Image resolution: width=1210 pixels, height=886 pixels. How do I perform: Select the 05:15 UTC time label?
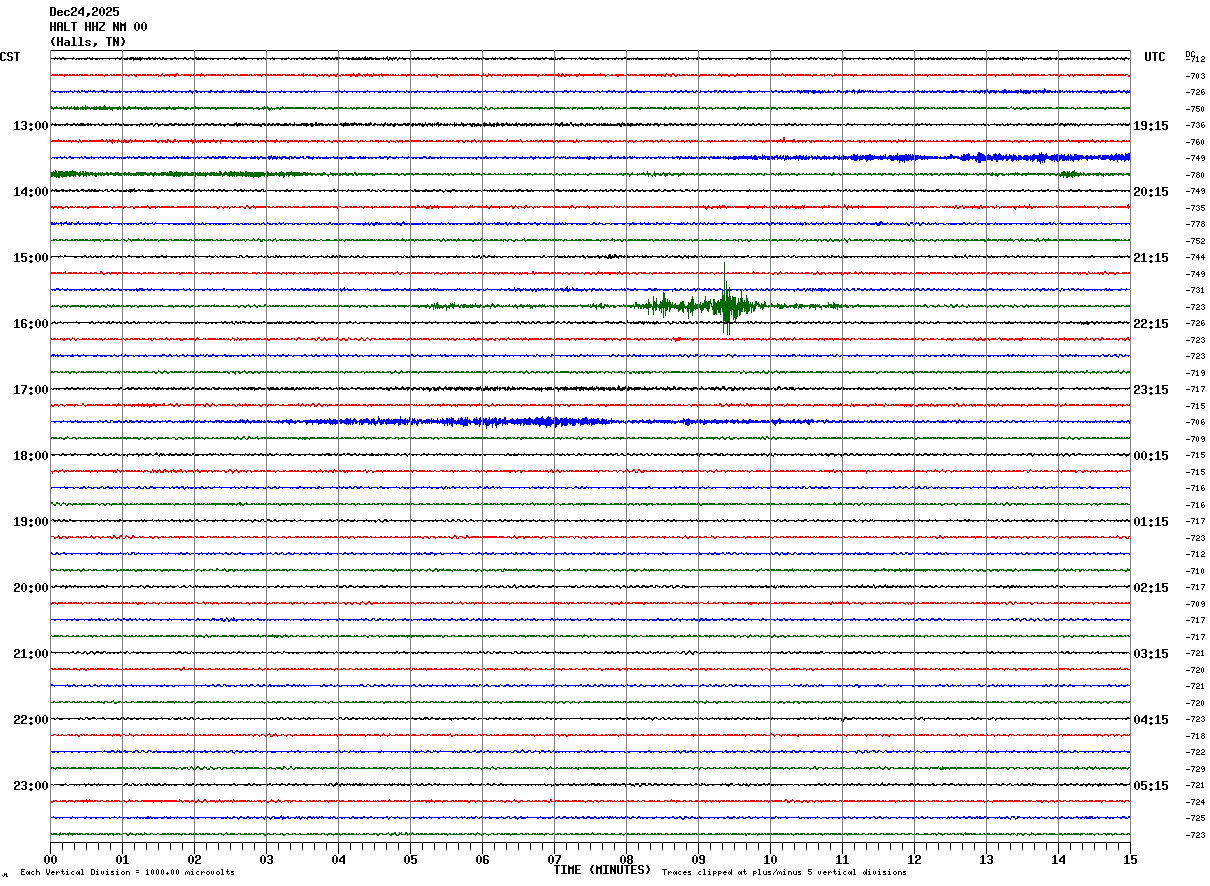point(1150,786)
